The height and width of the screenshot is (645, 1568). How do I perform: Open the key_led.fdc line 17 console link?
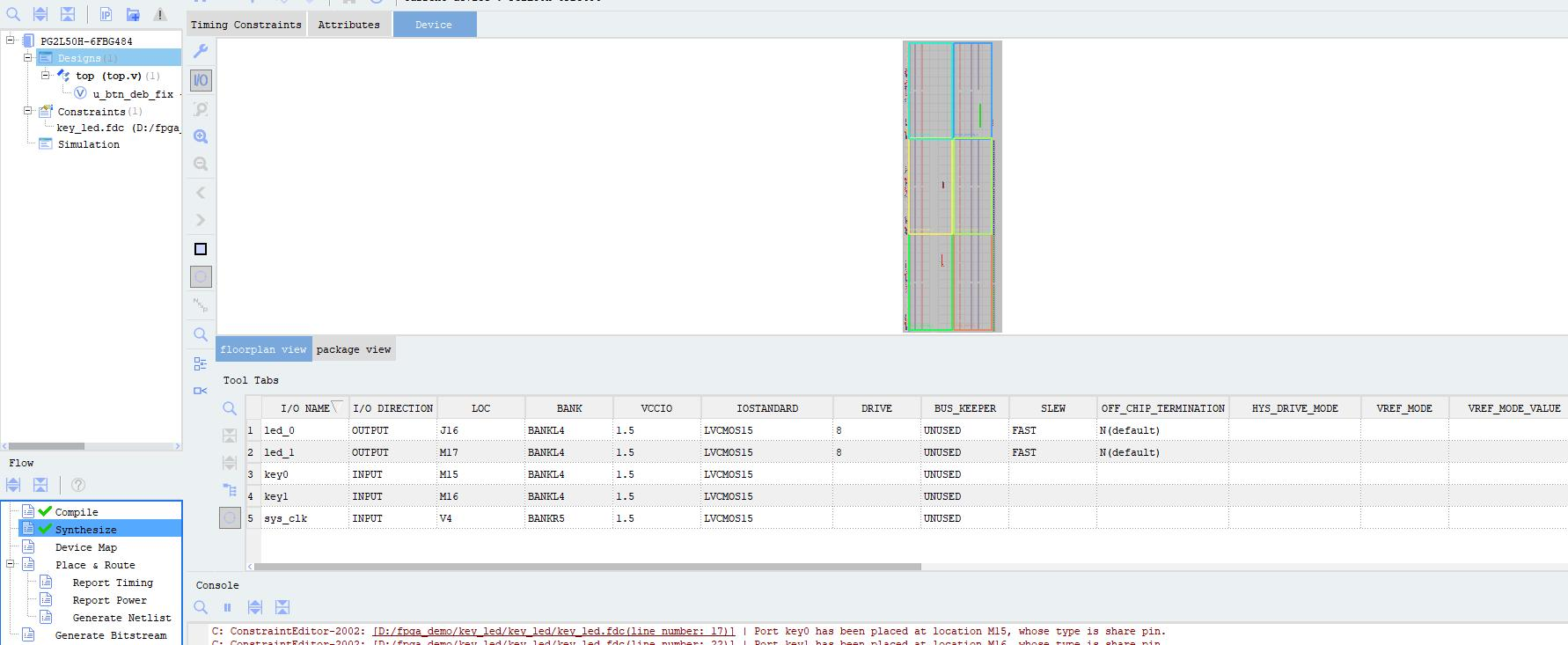tap(553, 631)
